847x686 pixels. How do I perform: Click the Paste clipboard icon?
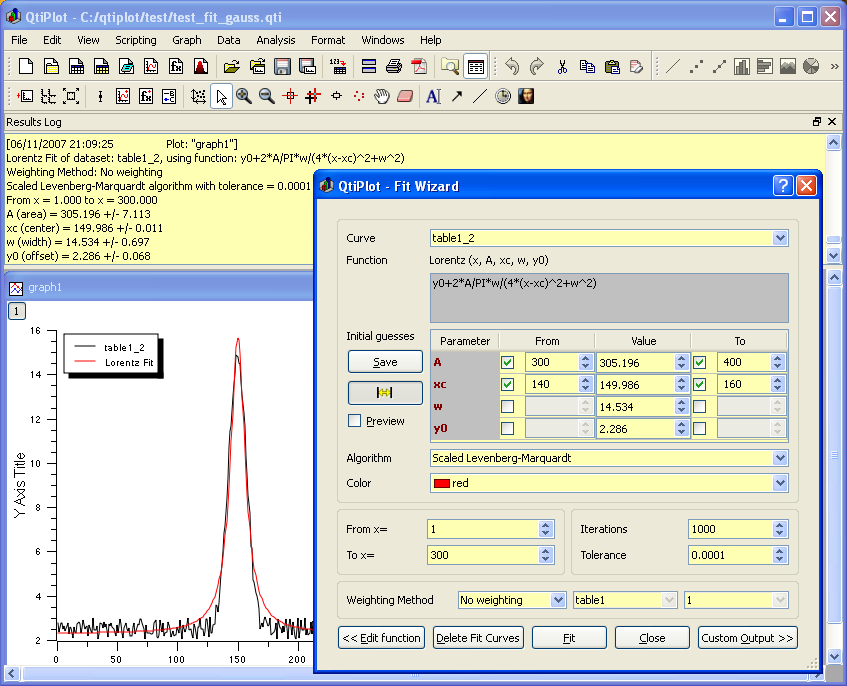[612, 66]
